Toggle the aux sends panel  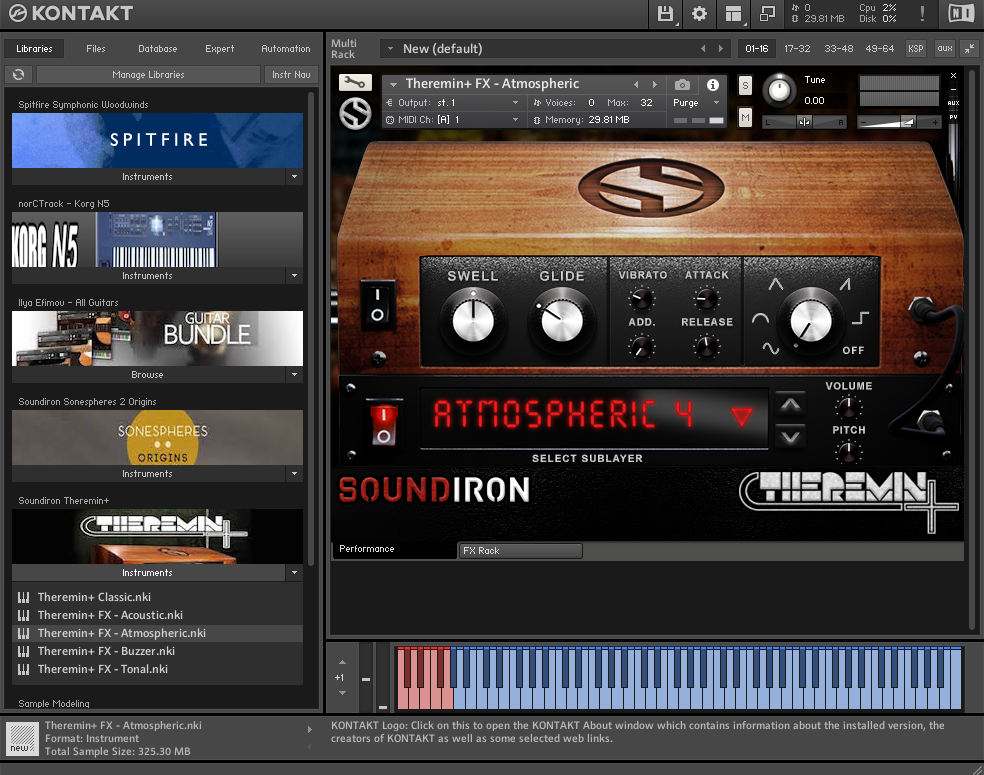tap(944, 48)
